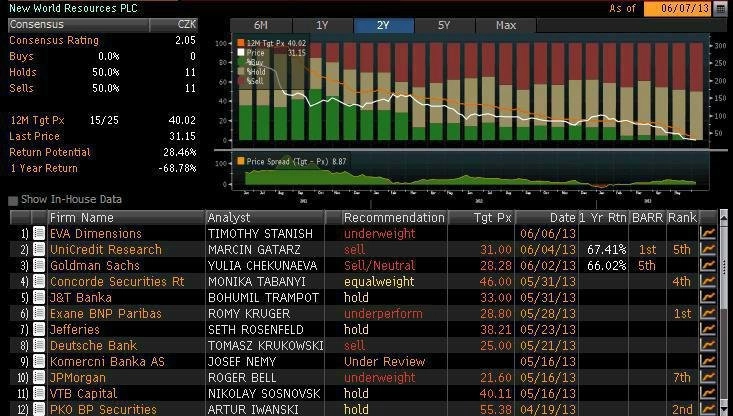Open the calendar picker beside As of date
This screenshot has height=416, width=733.
click(721, 8)
